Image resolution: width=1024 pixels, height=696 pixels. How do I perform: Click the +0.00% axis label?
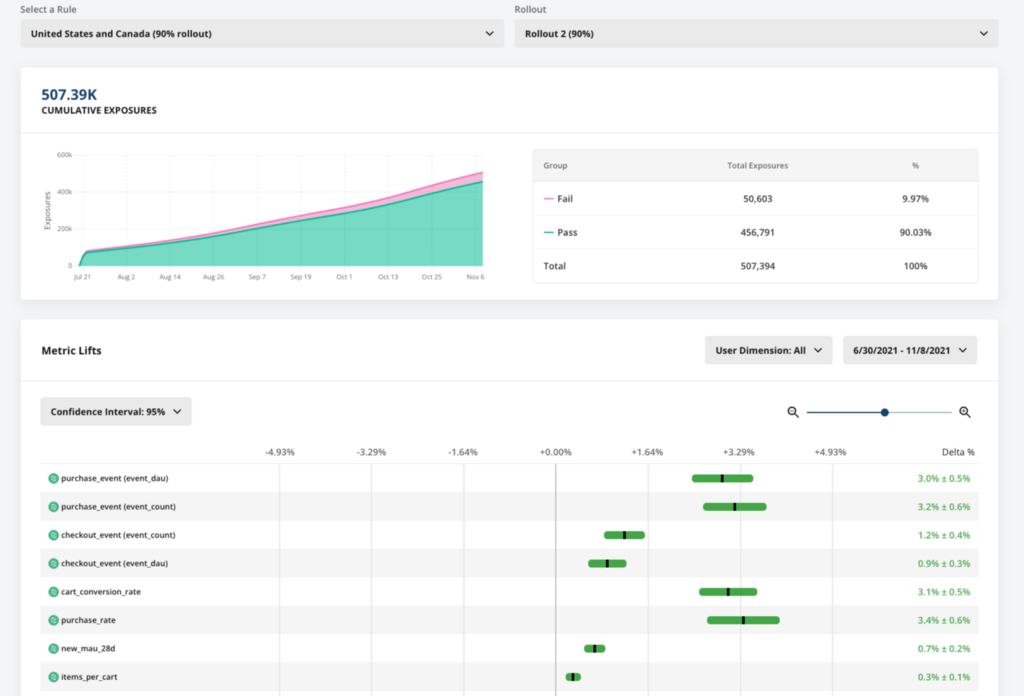pyautogui.click(x=555, y=452)
